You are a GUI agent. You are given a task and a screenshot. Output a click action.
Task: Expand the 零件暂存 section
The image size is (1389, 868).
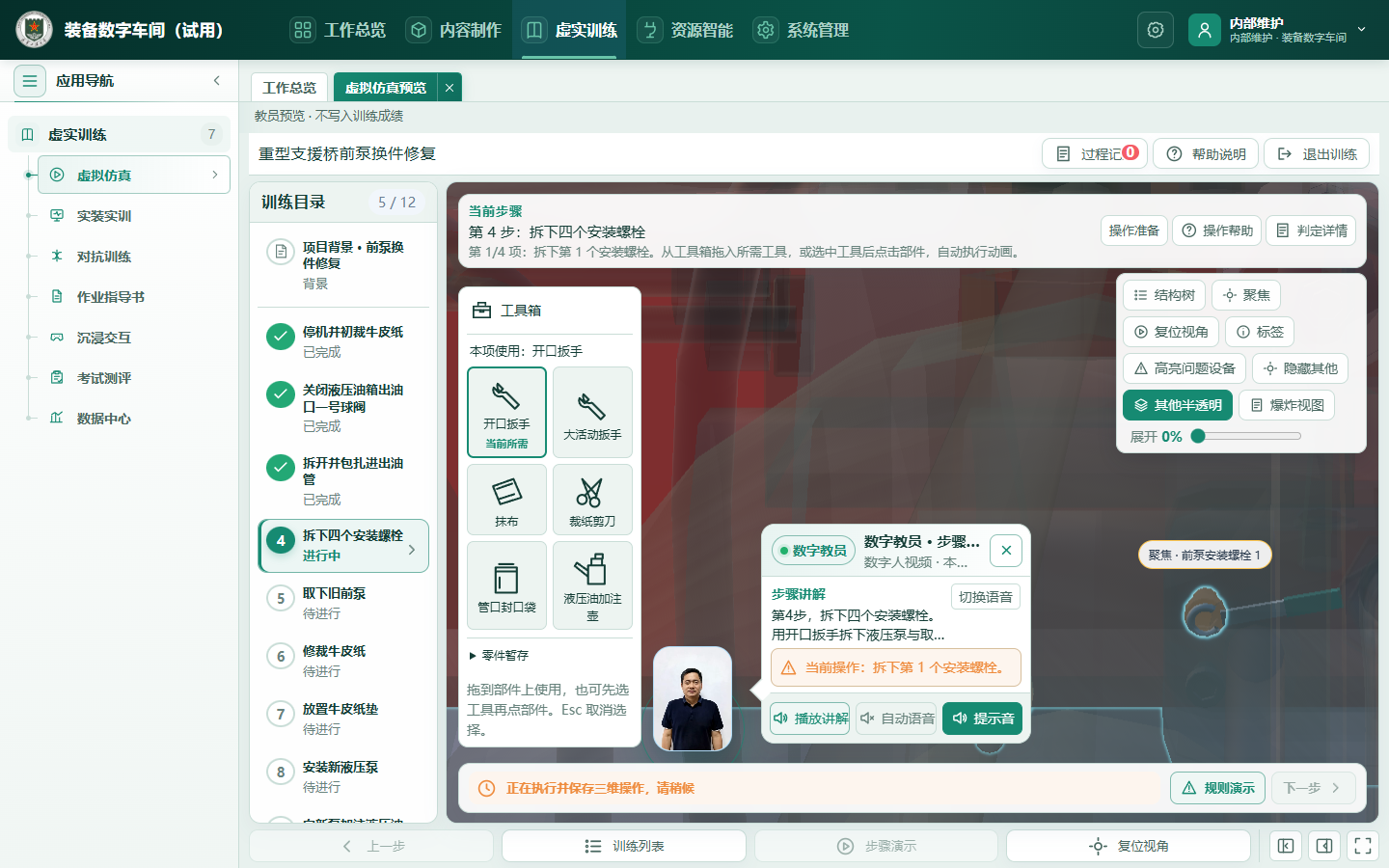(x=500, y=655)
